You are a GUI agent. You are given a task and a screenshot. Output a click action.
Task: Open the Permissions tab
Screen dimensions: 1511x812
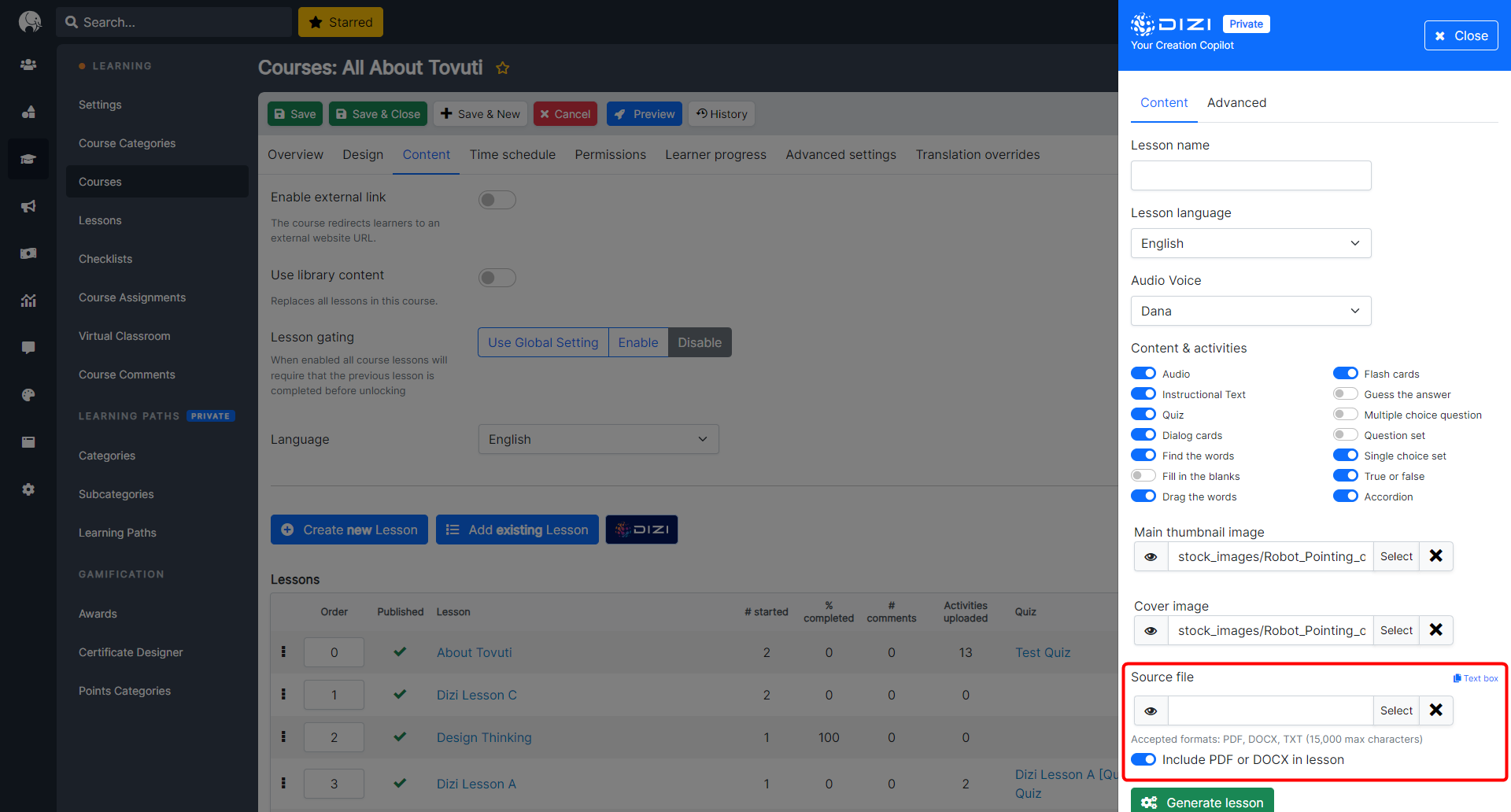pyautogui.click(x=610, y=155)
